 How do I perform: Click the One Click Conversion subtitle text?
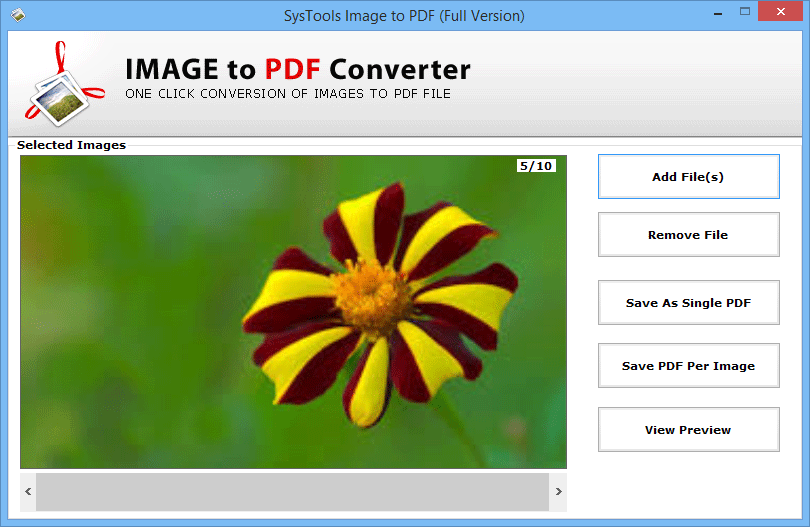click(x=288, y=94)
